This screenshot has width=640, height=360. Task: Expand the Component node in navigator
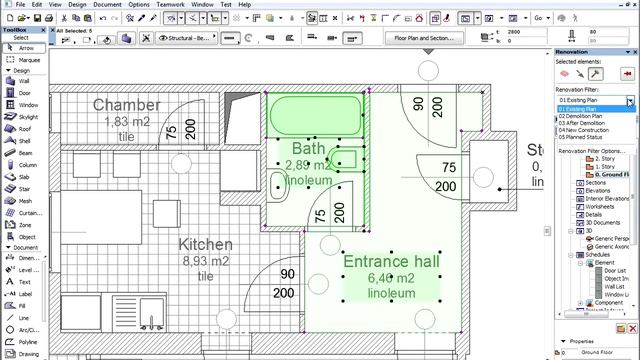pos(580,303)
